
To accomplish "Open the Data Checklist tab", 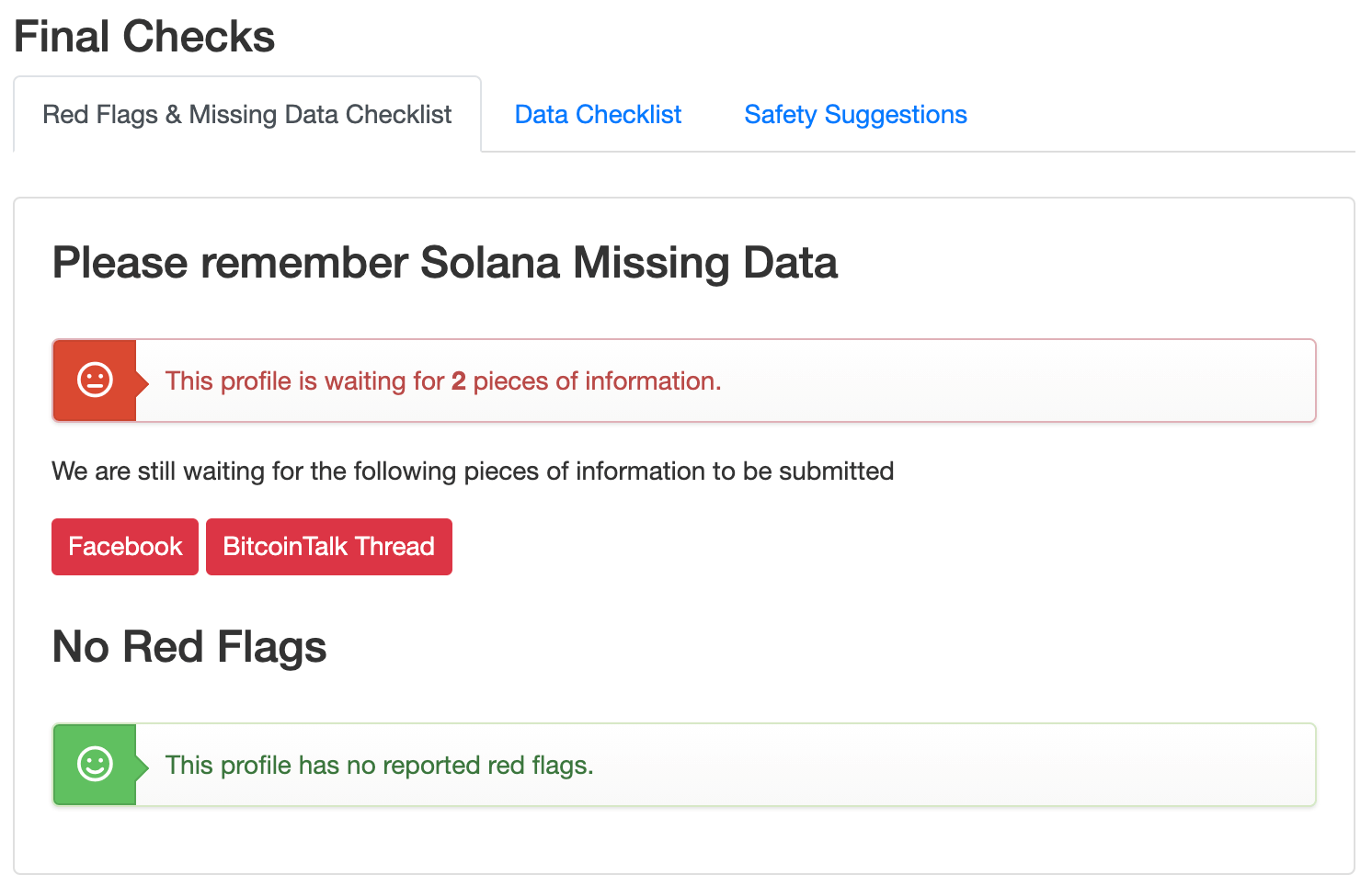I will [598, 115].
